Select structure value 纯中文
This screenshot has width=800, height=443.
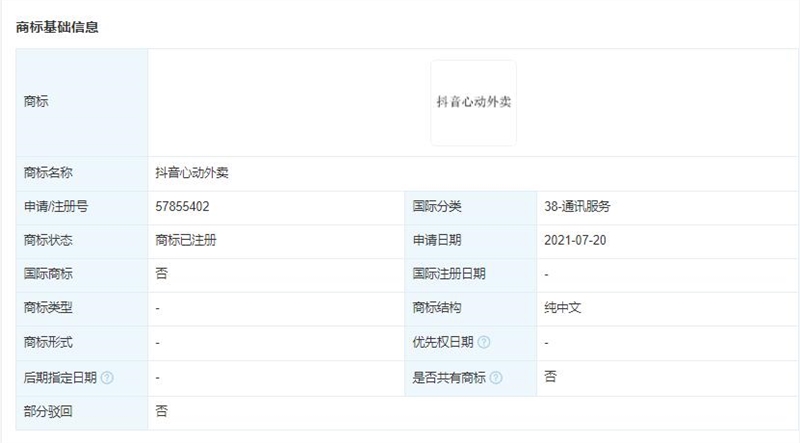point(562,308)
